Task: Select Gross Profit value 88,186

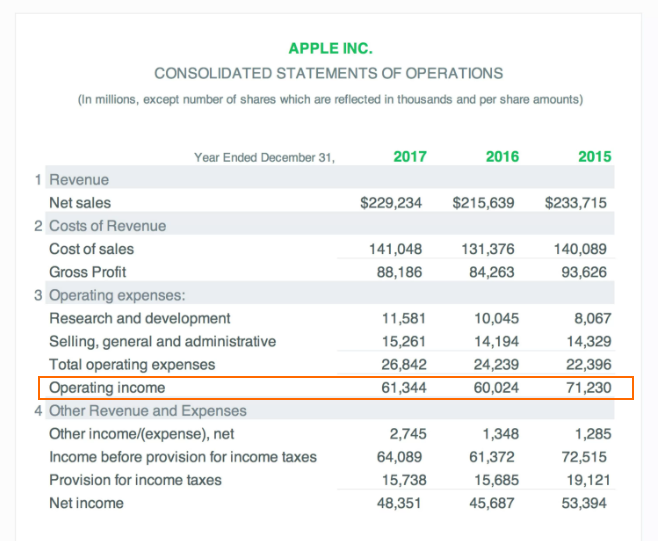Action: (399, 272)
